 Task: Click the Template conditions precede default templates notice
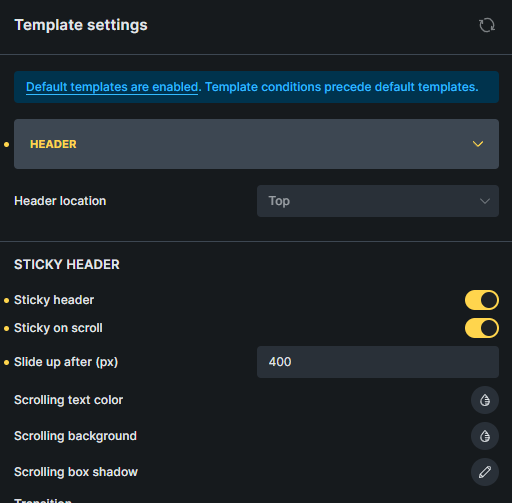341,87
